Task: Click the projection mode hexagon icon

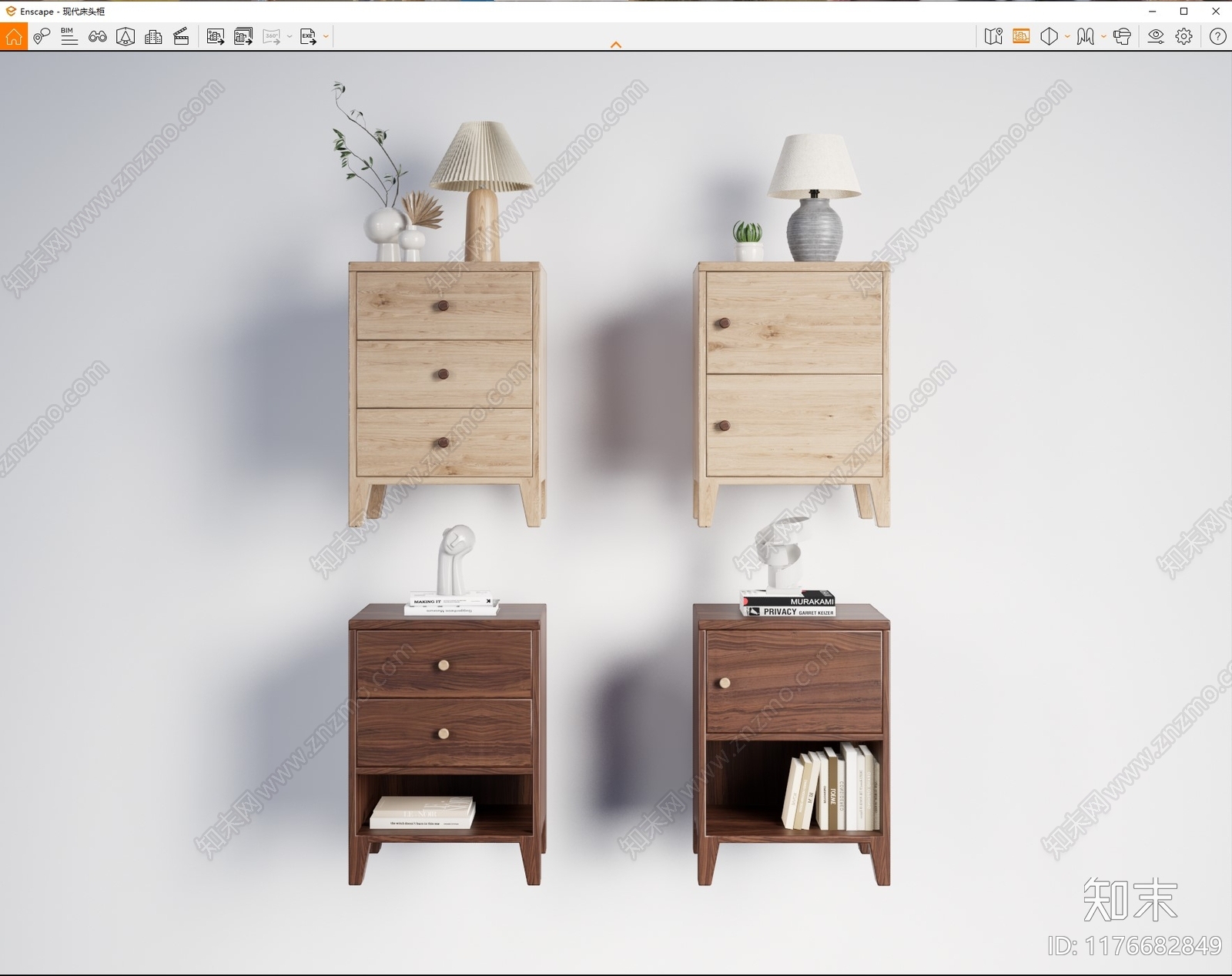Action: tap(1049, 36)
